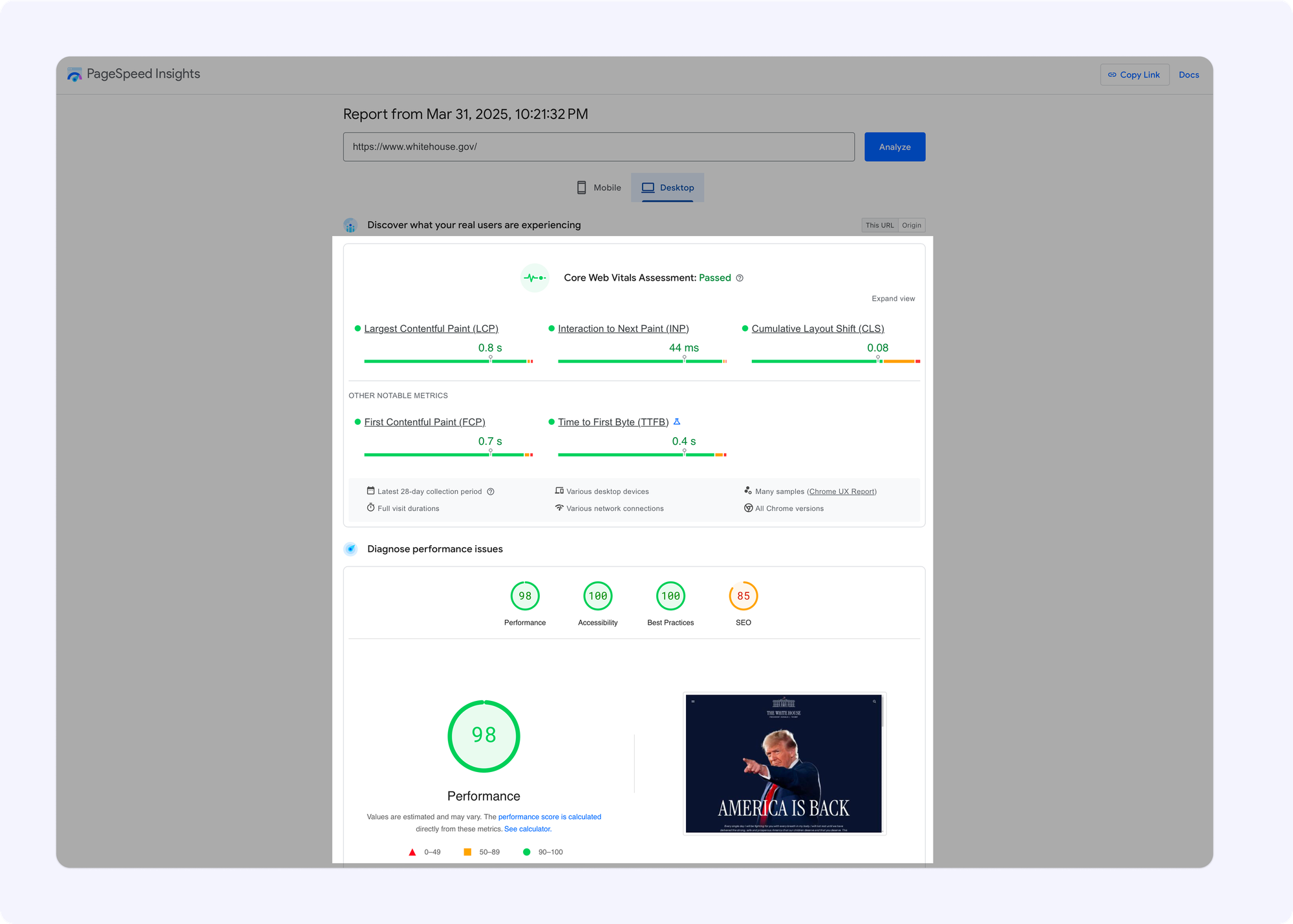Open the Cumulative Layout Shift (CLS) link
Image resolution: width=1293 pixels, height=924 pixels.
(x=818, y=328)
